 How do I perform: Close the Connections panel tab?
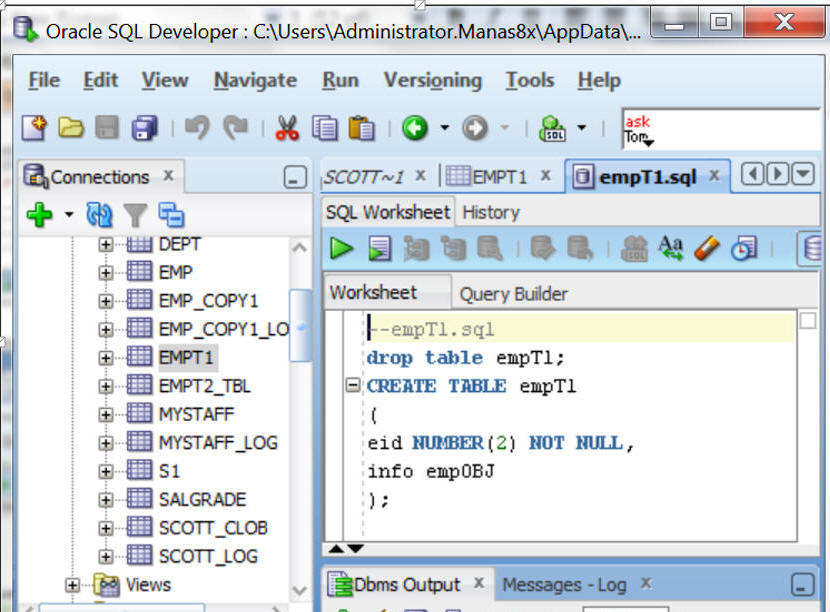click(x=168, y=175)
